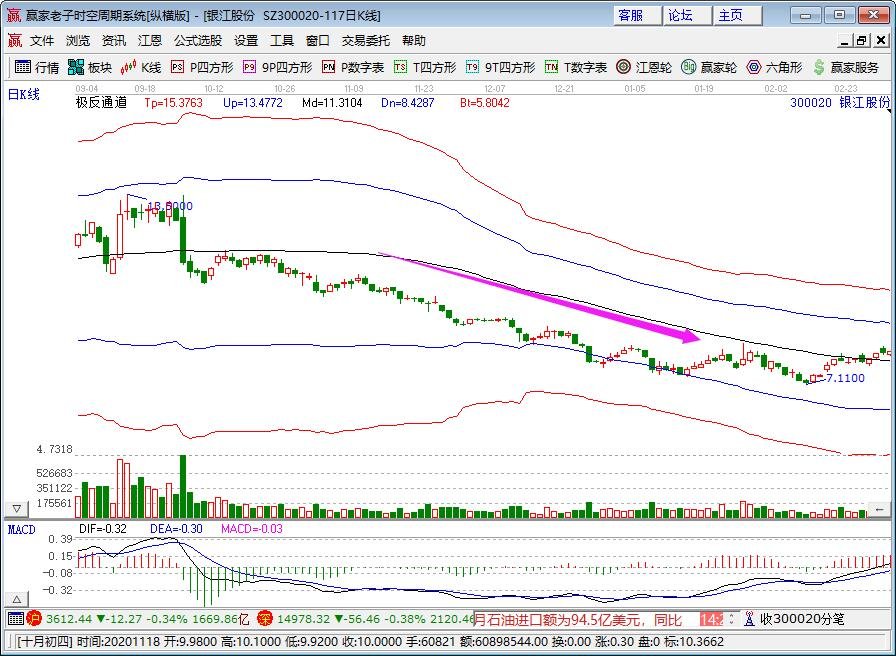Click the 7.1100 low price label

[845, 378]
